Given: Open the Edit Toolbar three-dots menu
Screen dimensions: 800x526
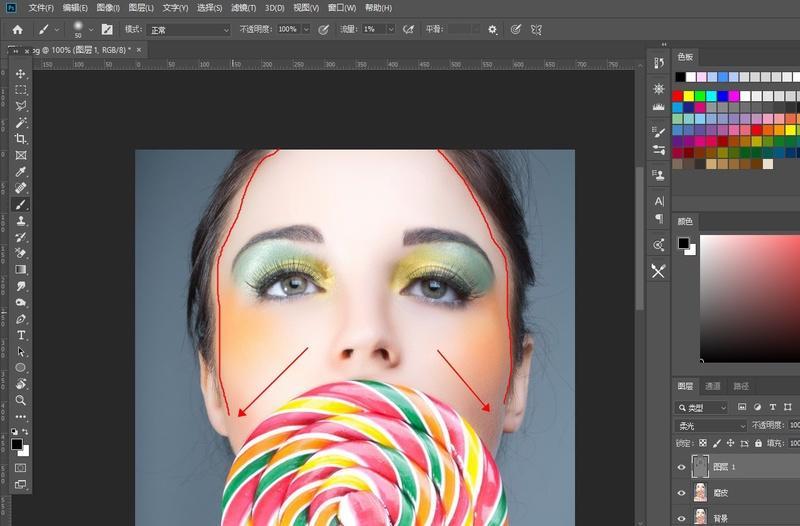Looking at the screenshot, I should pyautogui.click(x=20, y=416).
